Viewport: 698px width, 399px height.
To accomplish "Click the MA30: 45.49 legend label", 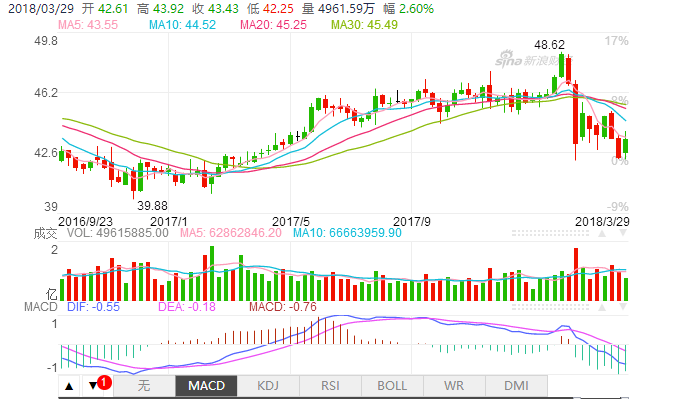I will 364,24.
